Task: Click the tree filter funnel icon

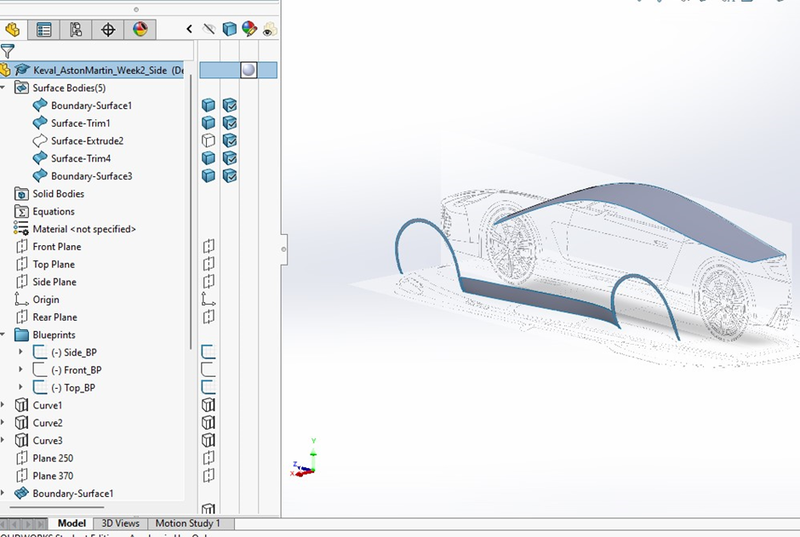Action: pos(7,51)
